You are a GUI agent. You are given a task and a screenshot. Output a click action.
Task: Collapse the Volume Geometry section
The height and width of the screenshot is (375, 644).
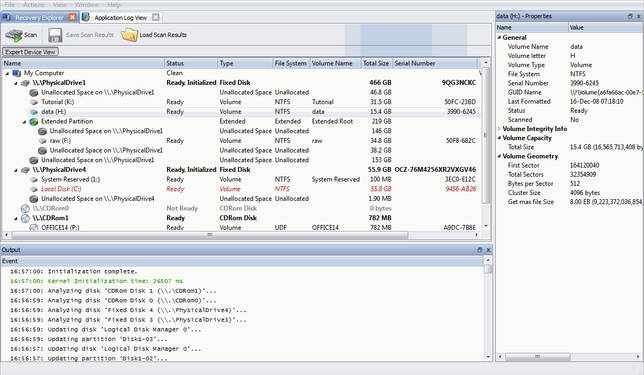pos(500,156)
